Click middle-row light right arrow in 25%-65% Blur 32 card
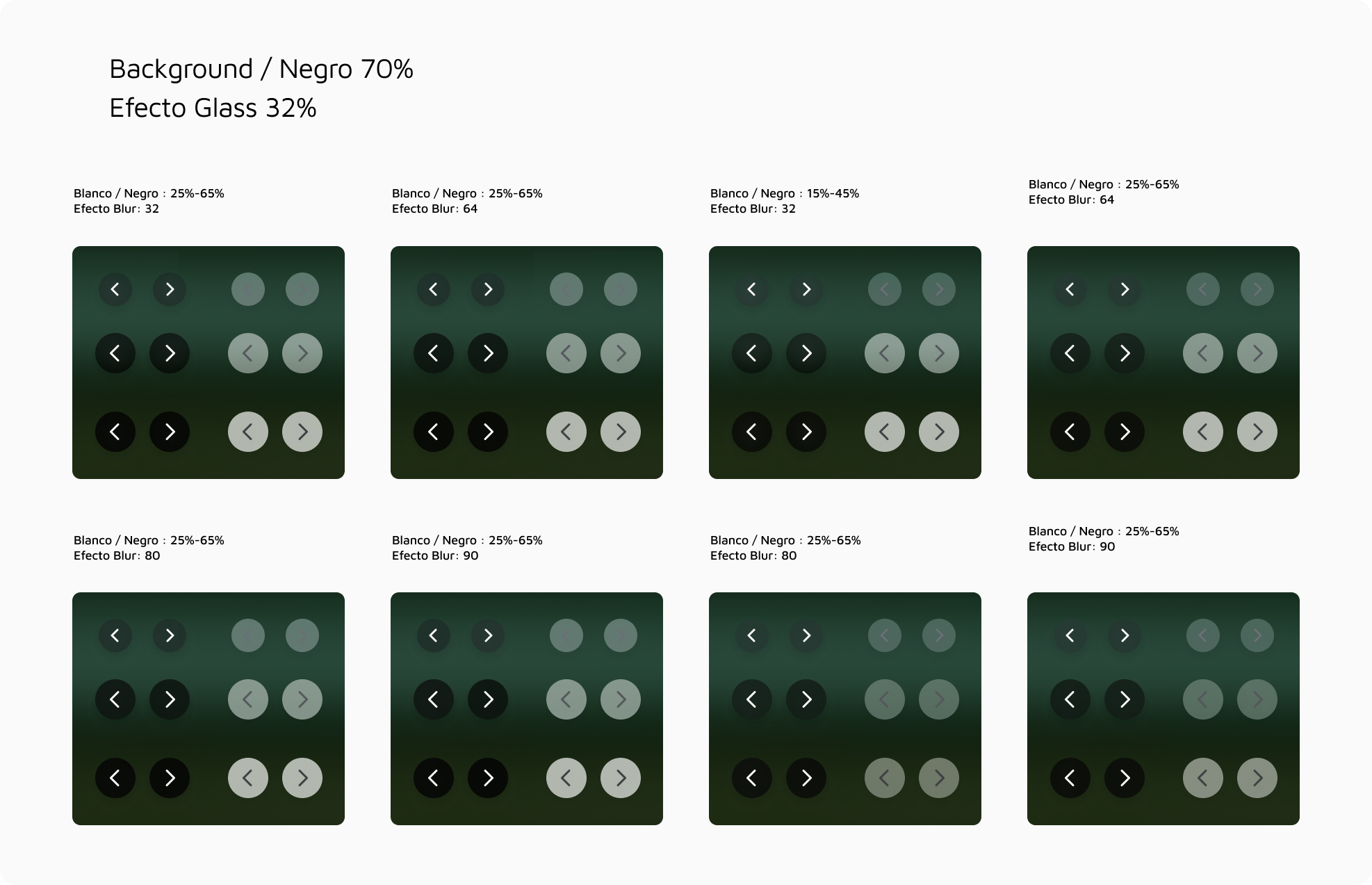Screen dimensions: 1372x885 pyautogui.click(x=302, y=353)
